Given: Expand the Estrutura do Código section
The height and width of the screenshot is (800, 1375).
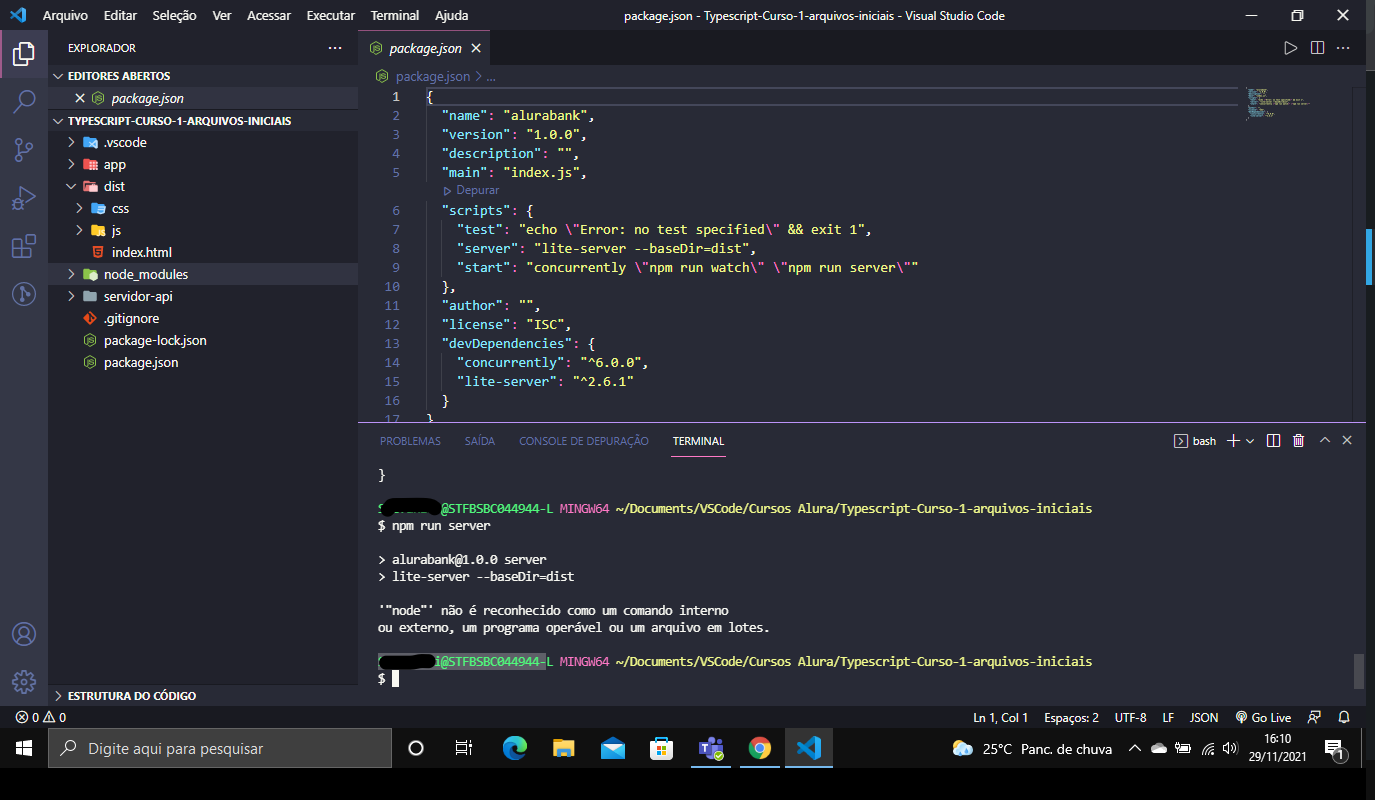Looking at the screenshot, I should [x=203, y=696].
